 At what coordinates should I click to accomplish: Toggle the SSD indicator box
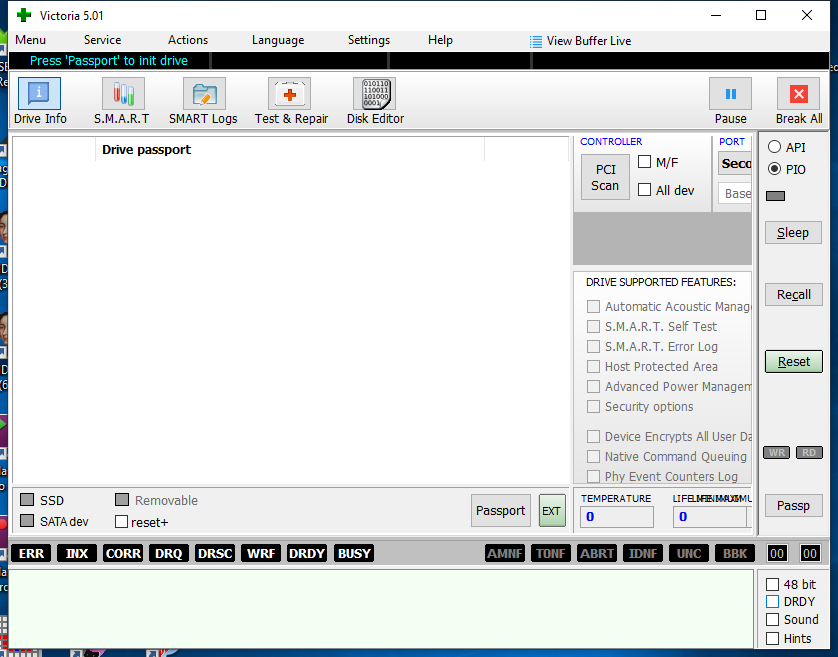click(x=27, y=500)
